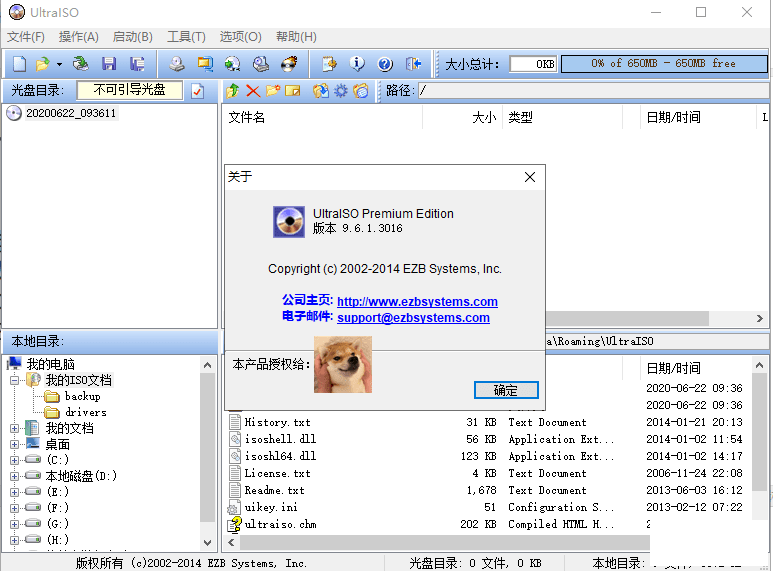The height and width of the screenshot is (571, 773).
Task: Expand the 桌面 tree node
Action: 14,445
